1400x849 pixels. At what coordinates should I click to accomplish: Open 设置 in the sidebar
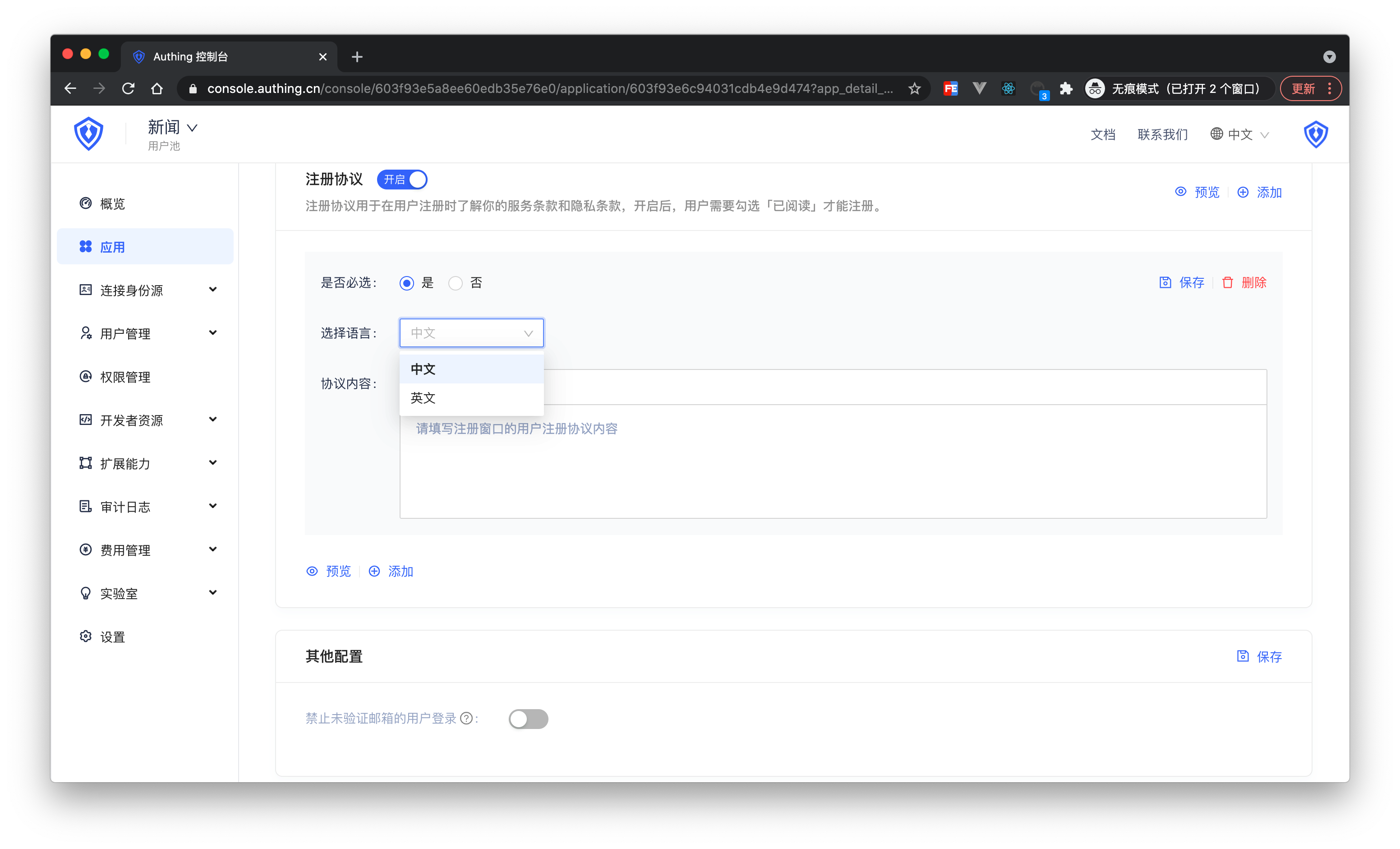[112, 637]
